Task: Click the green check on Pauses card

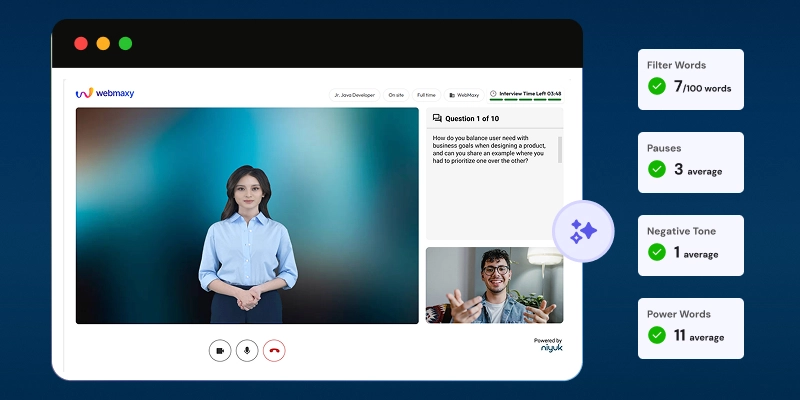Action: (657, 169)
